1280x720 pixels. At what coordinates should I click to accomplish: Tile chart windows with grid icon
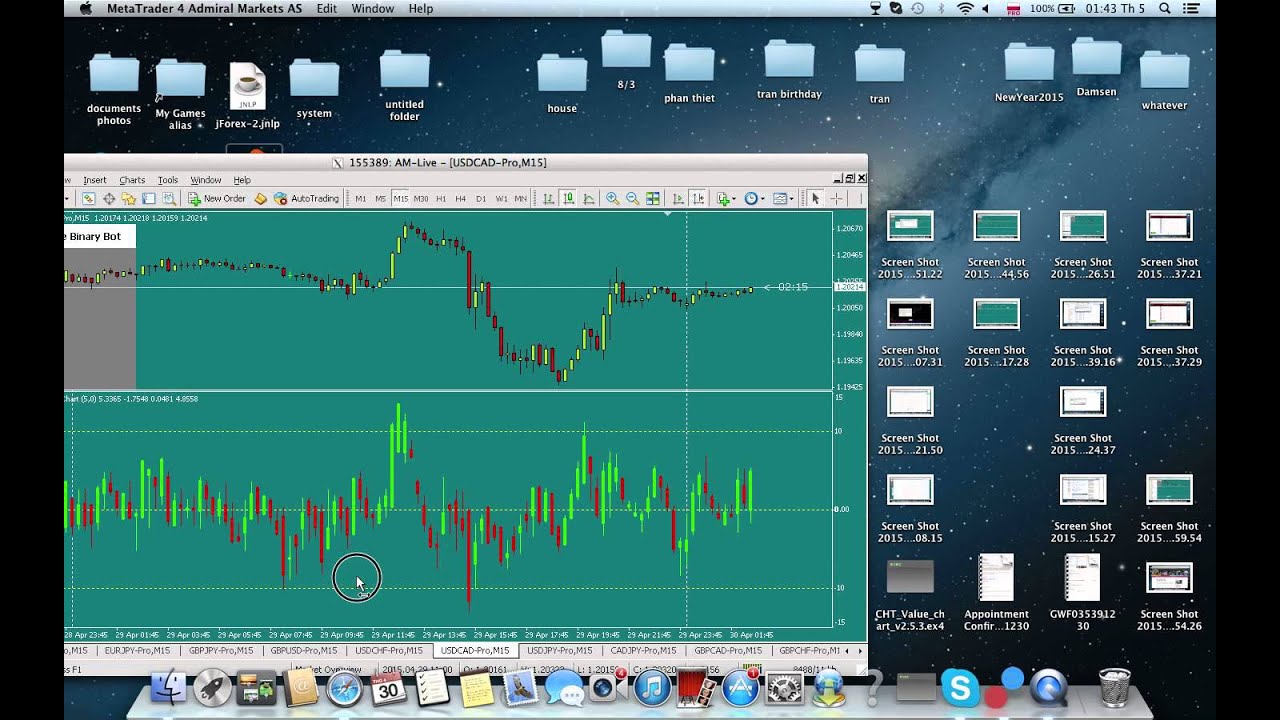coord(653,199)
